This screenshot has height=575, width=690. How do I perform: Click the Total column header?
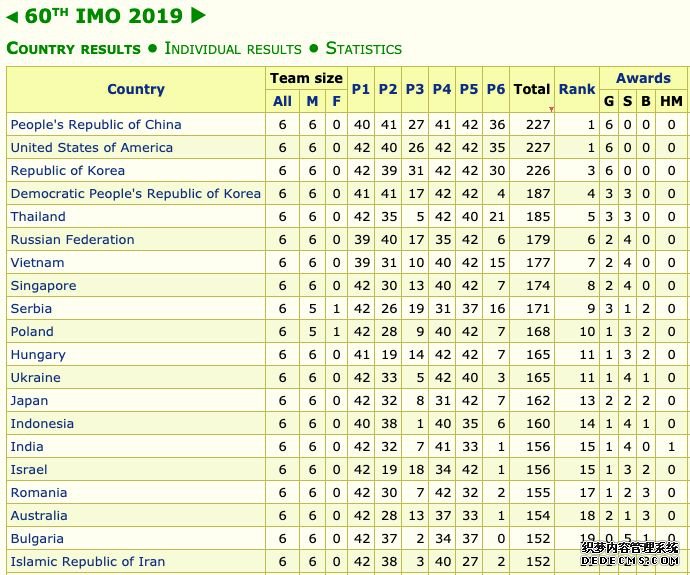(532, 89)
